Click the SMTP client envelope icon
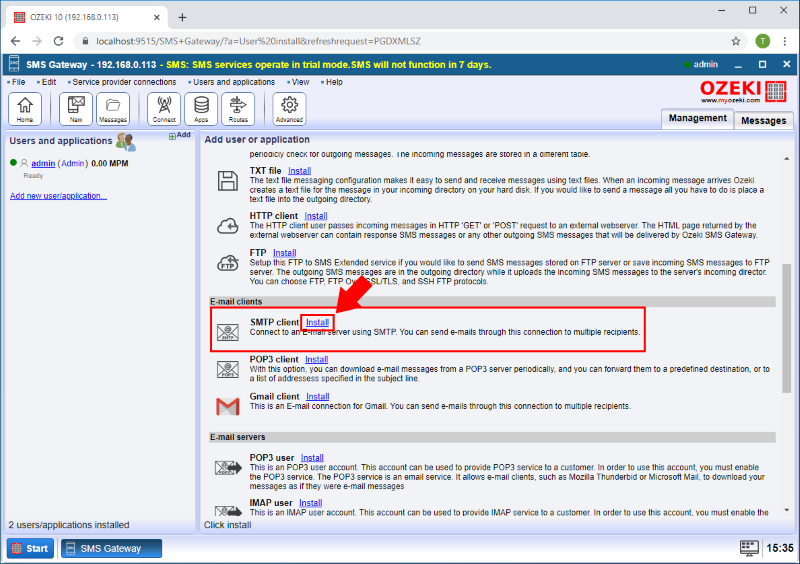The width and height of the screenshot is (800, 564). pyautogui.click(x=228, y=332)
